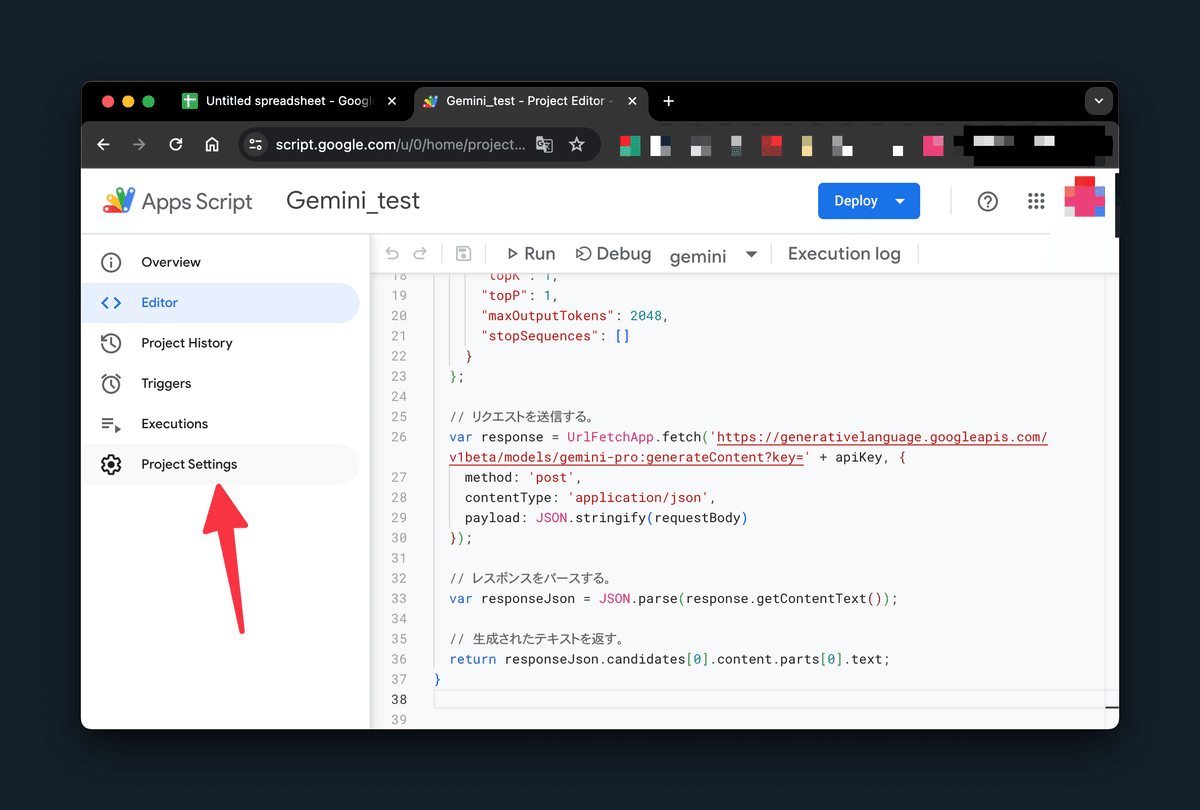Click the translate page icon
1200x810 pixels.
click(x=544, y=144)
